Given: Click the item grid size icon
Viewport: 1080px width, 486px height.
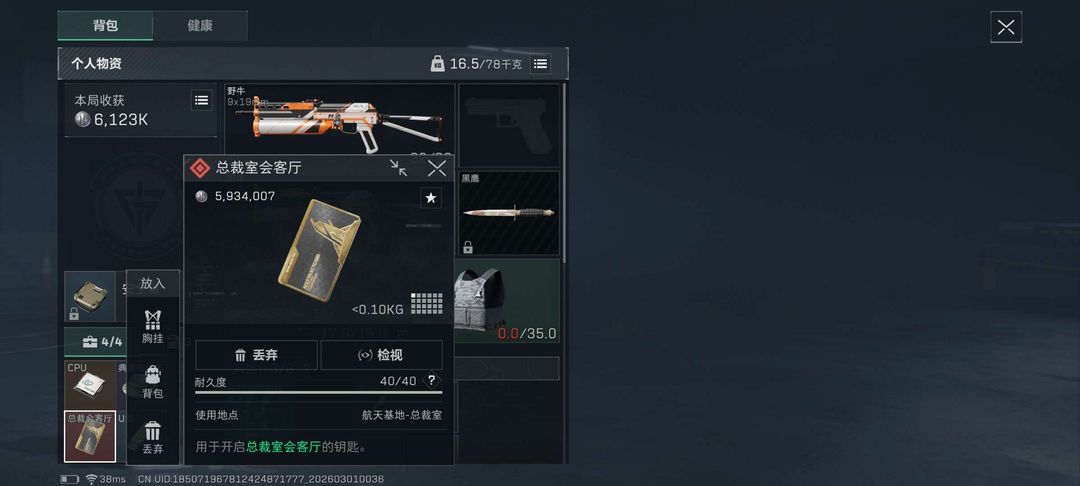Looking at the screenshot, I should [427, 304].
